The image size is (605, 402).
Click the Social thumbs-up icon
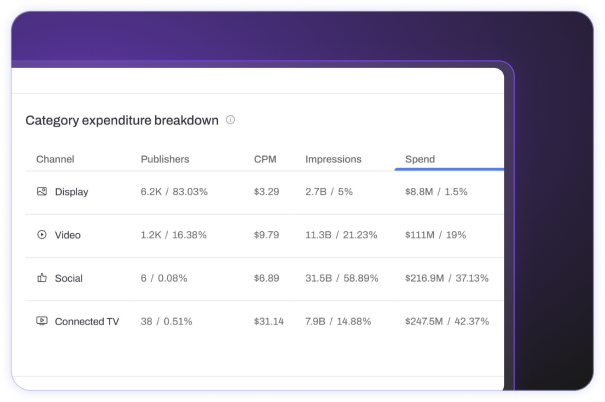pos(42,278)
